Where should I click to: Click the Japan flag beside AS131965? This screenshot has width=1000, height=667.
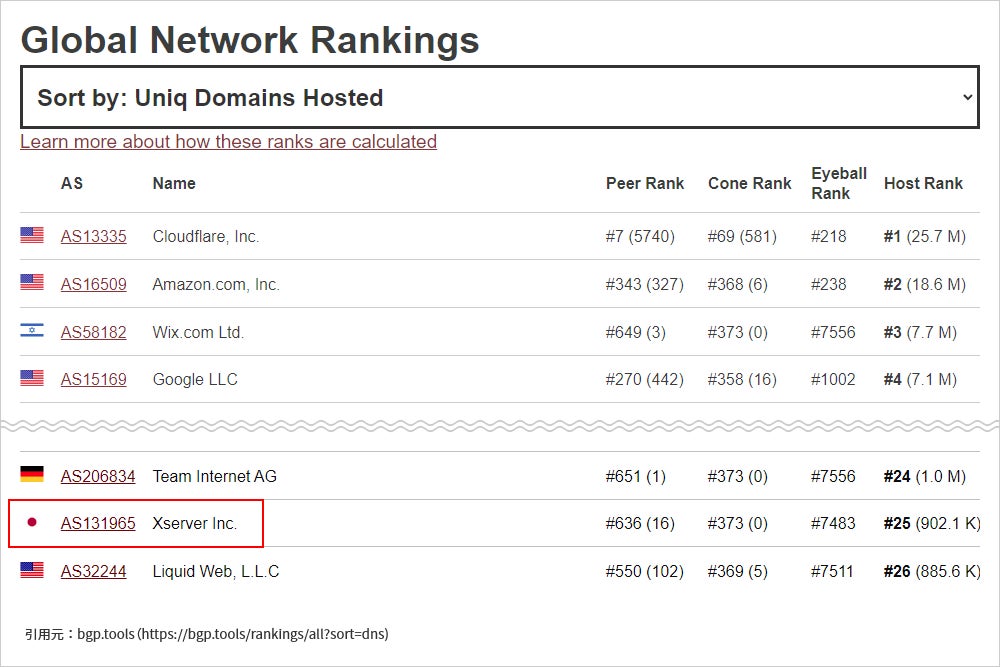coord(32,522)
